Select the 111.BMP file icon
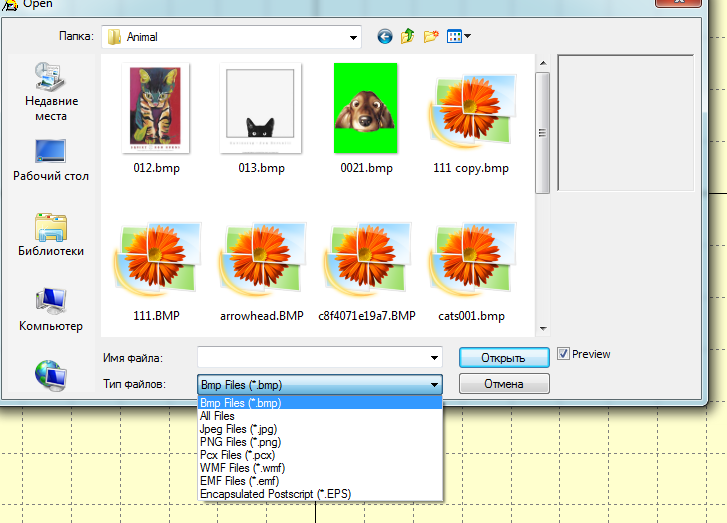Viewport: 727px width, 523px height. (x=158, y=260)
